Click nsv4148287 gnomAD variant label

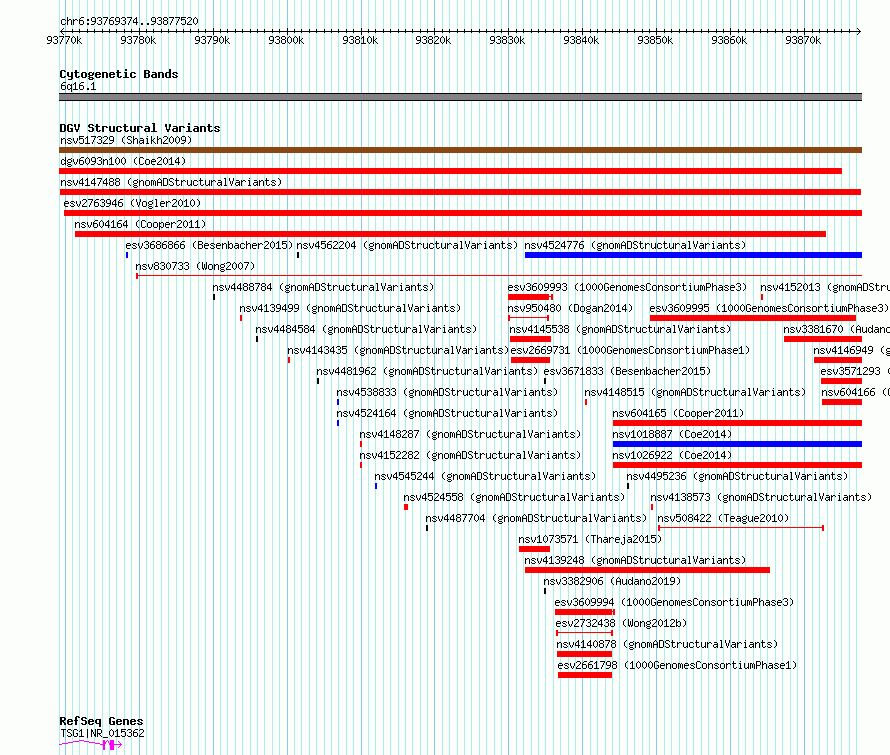pyautogui.click(x=471, y=434)
